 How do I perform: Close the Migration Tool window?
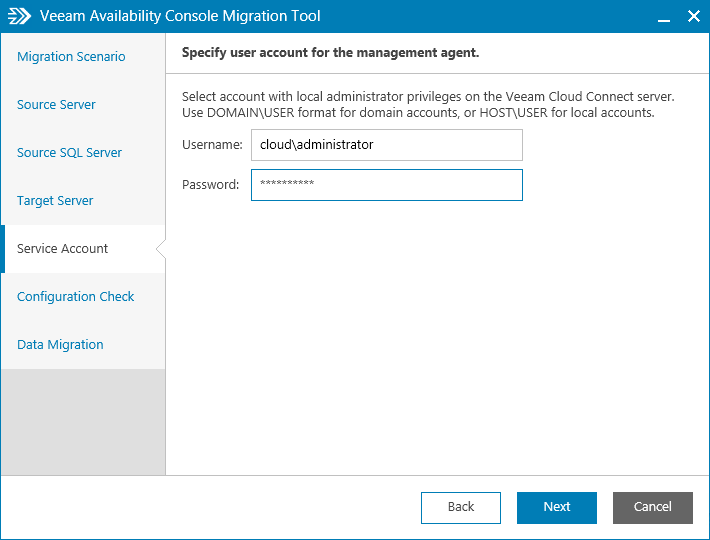tap(693, 17)
